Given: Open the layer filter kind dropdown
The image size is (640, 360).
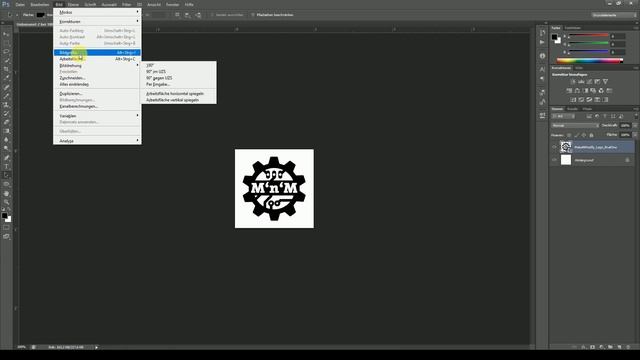Looking at the screenshot, I should tap(563, 116).
